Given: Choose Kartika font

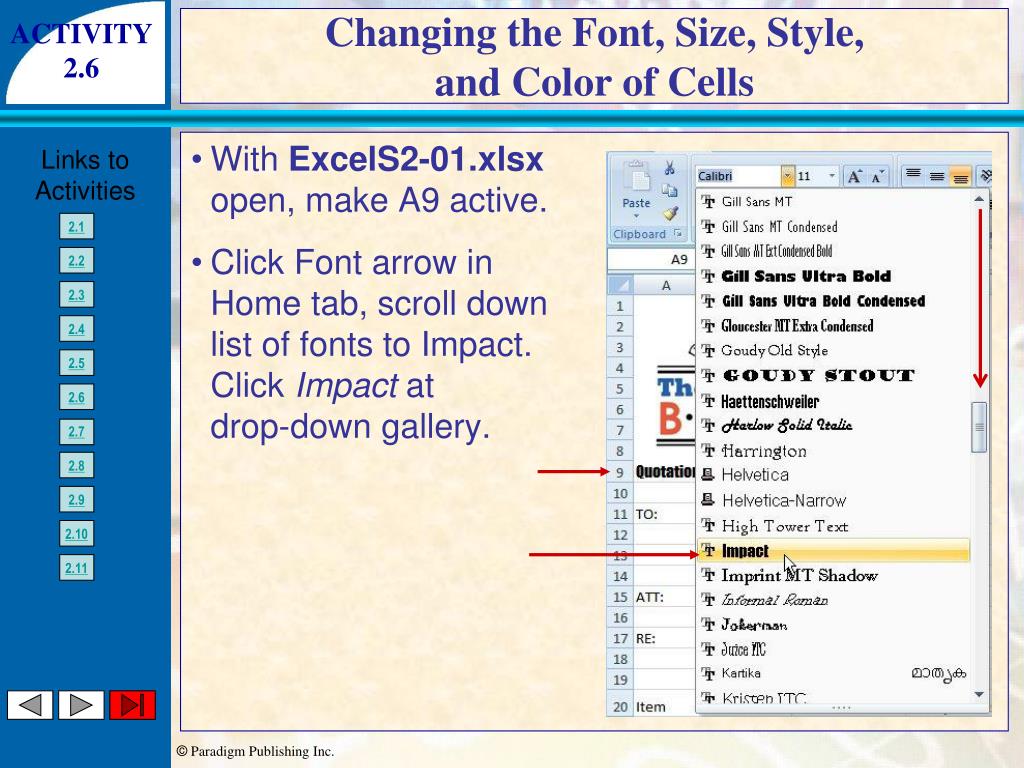Looking at the screenshot, I should pos(834,673).
